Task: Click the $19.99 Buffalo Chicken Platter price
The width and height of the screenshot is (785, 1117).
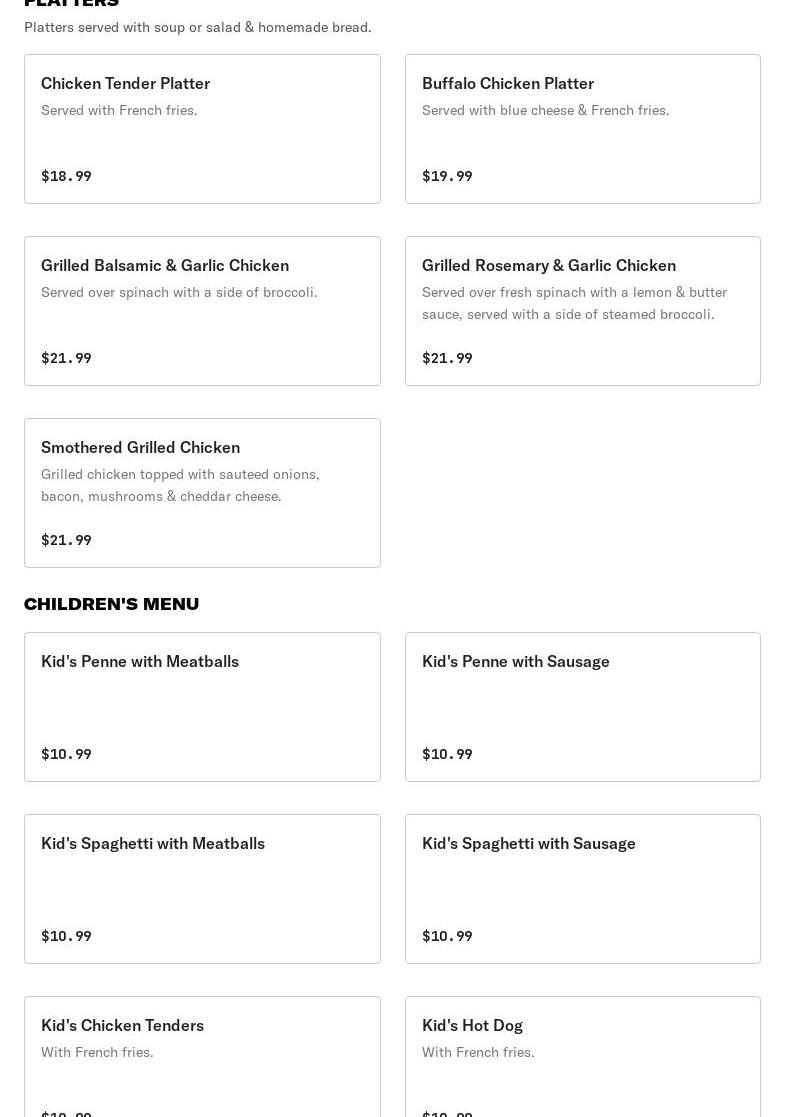Action: pos(447,176)
